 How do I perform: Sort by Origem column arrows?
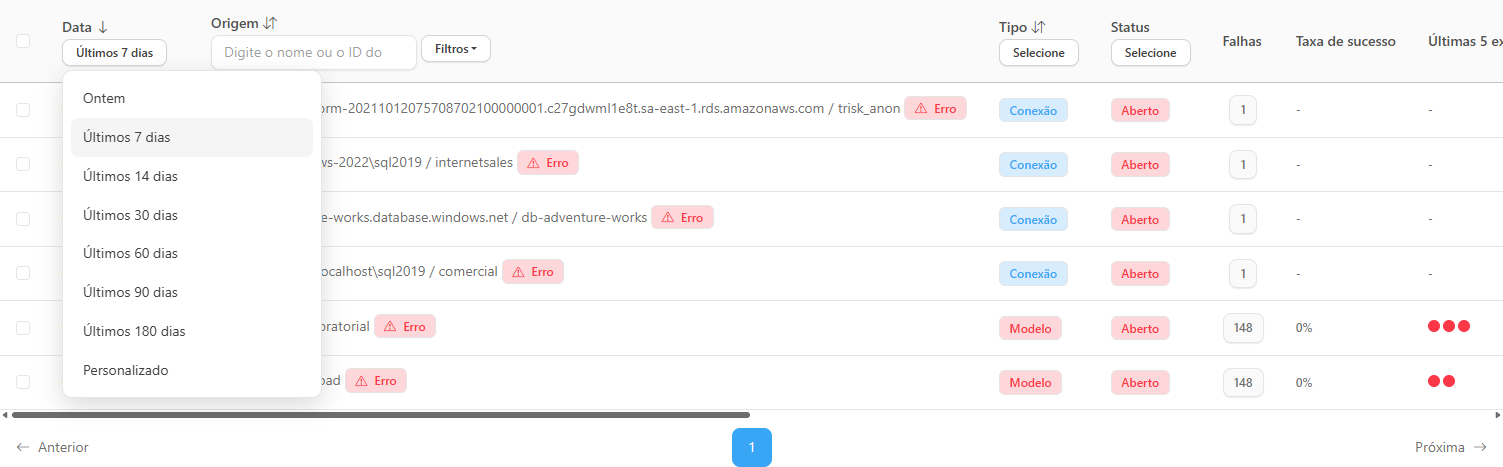tap(270, 22)
